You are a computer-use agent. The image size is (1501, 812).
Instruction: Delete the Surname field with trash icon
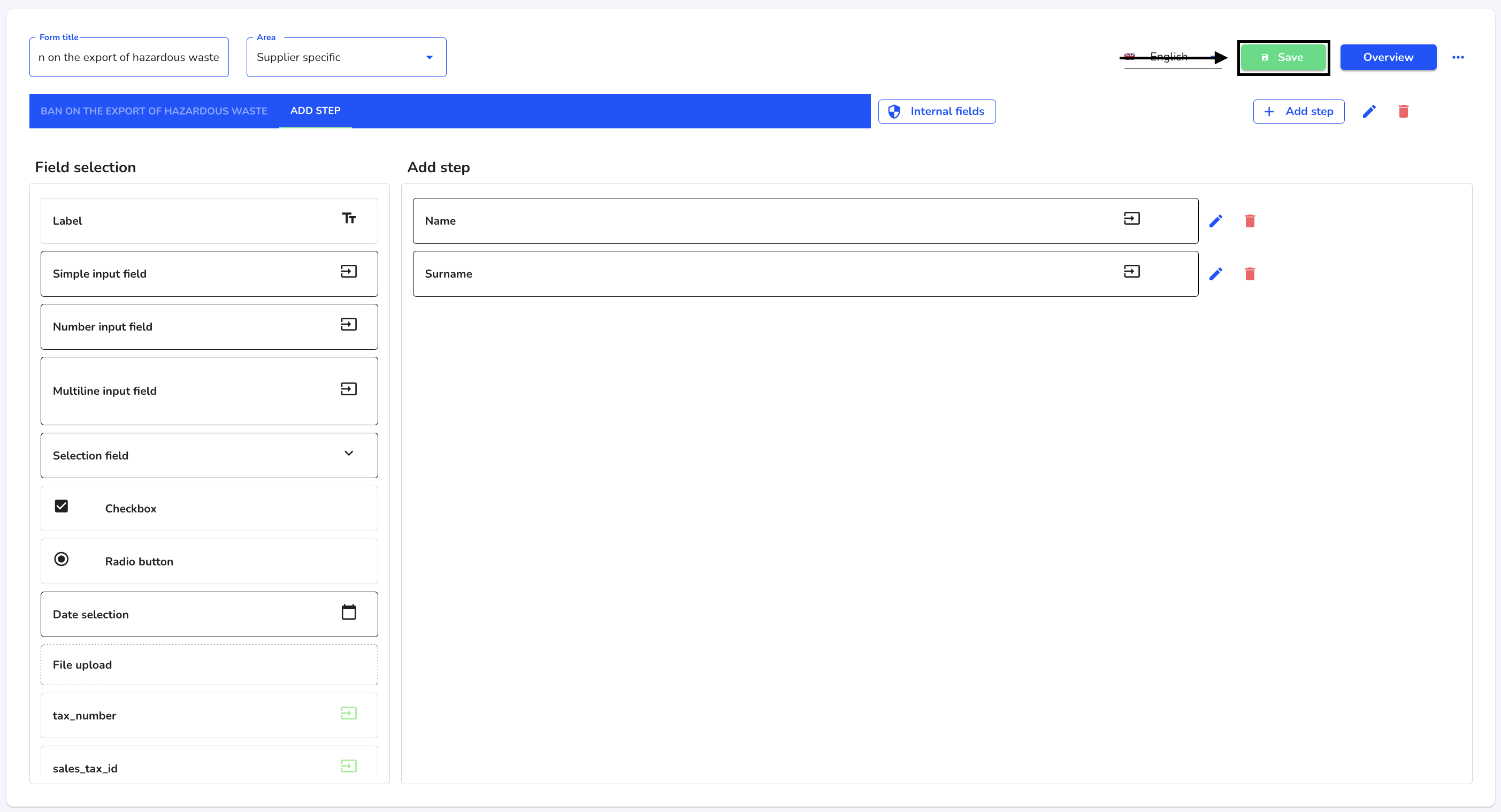coord(1250,274)
